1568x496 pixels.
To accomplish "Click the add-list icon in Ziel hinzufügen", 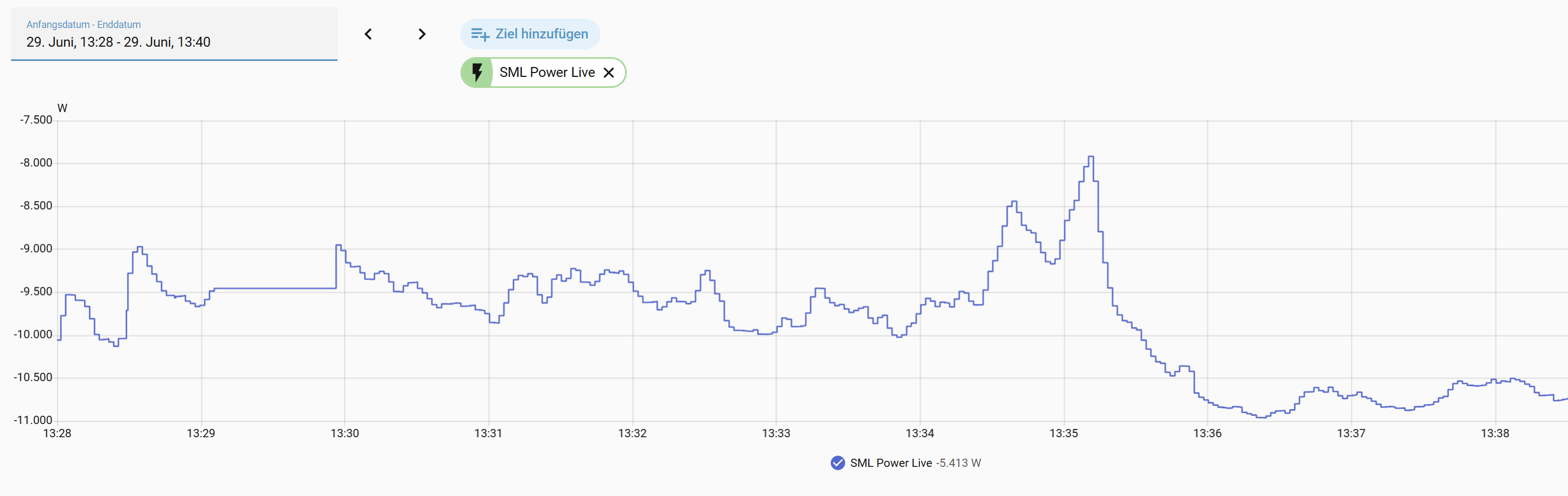I will click(480, 35).
